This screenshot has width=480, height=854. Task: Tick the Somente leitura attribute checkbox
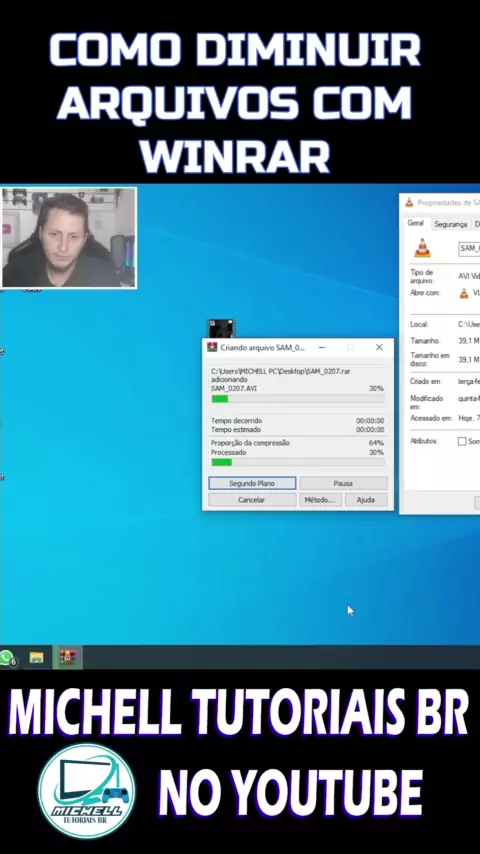(x=462, y=441)
